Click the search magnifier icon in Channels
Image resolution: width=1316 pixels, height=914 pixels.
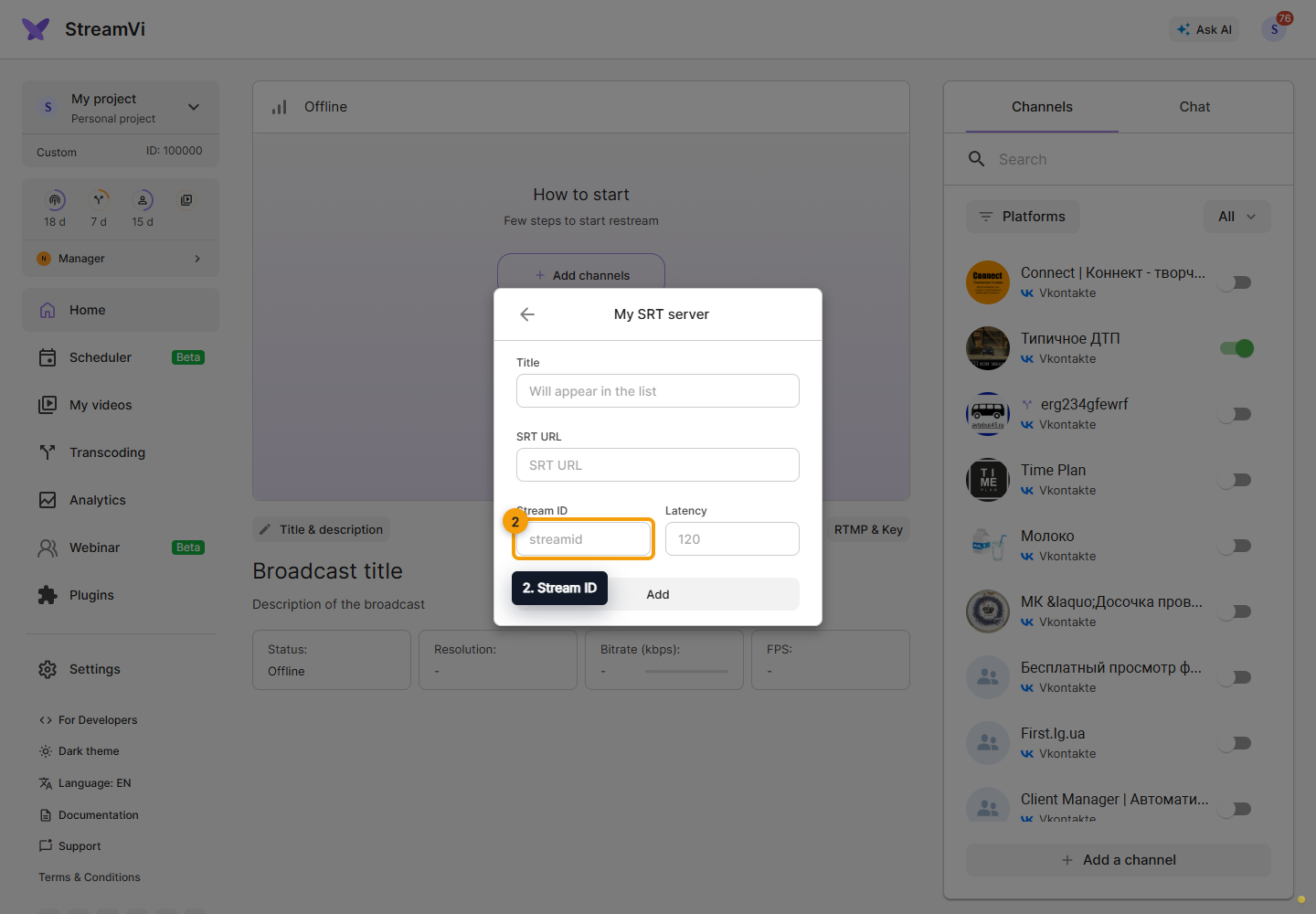click(x=976, y=159)
